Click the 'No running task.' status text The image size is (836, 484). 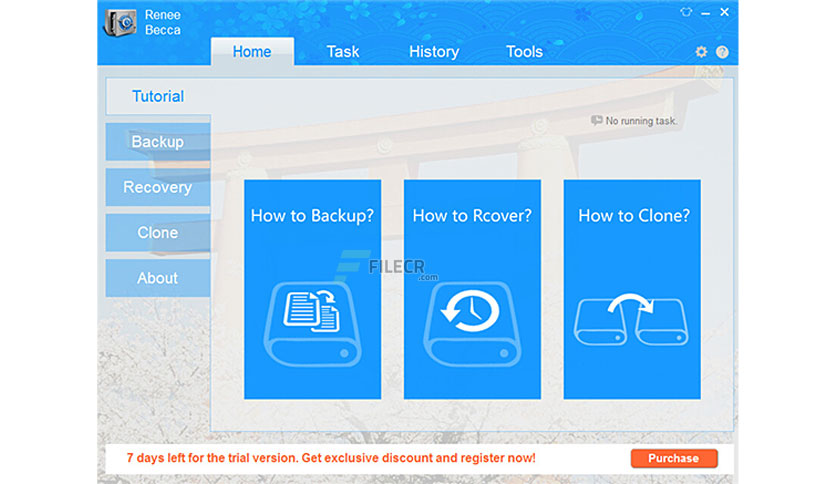pyautogui.click(x=641, y=121)
